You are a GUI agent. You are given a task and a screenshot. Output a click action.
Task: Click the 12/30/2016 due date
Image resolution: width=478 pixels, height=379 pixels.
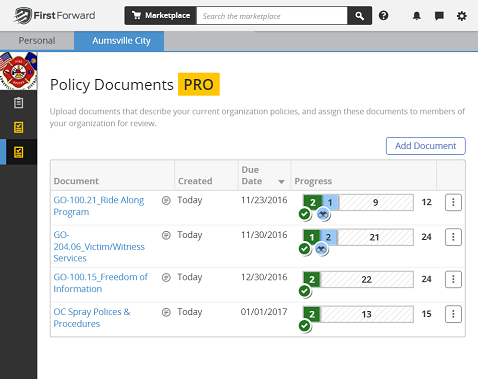264,277
